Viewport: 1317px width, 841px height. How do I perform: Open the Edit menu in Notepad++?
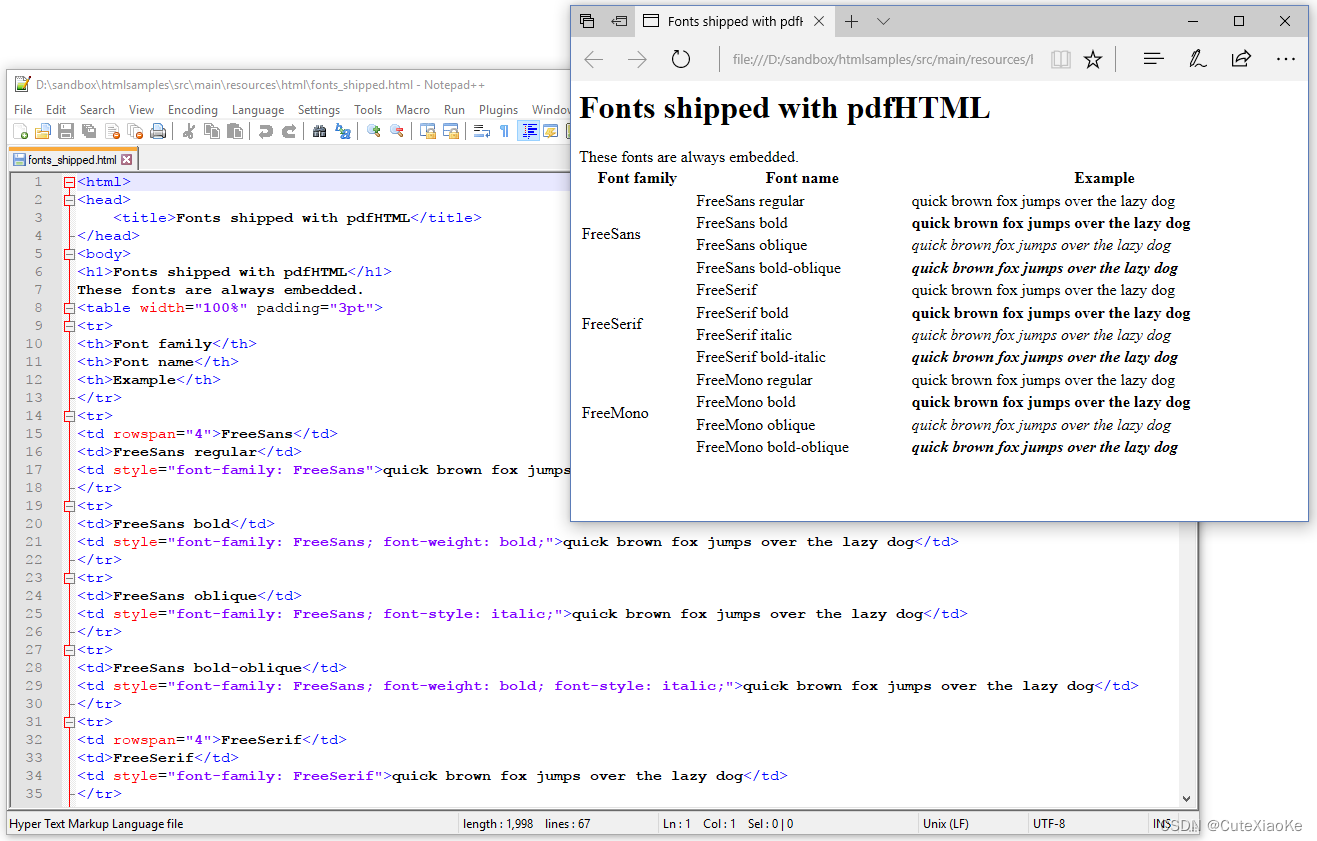click(x=56, y=110)
